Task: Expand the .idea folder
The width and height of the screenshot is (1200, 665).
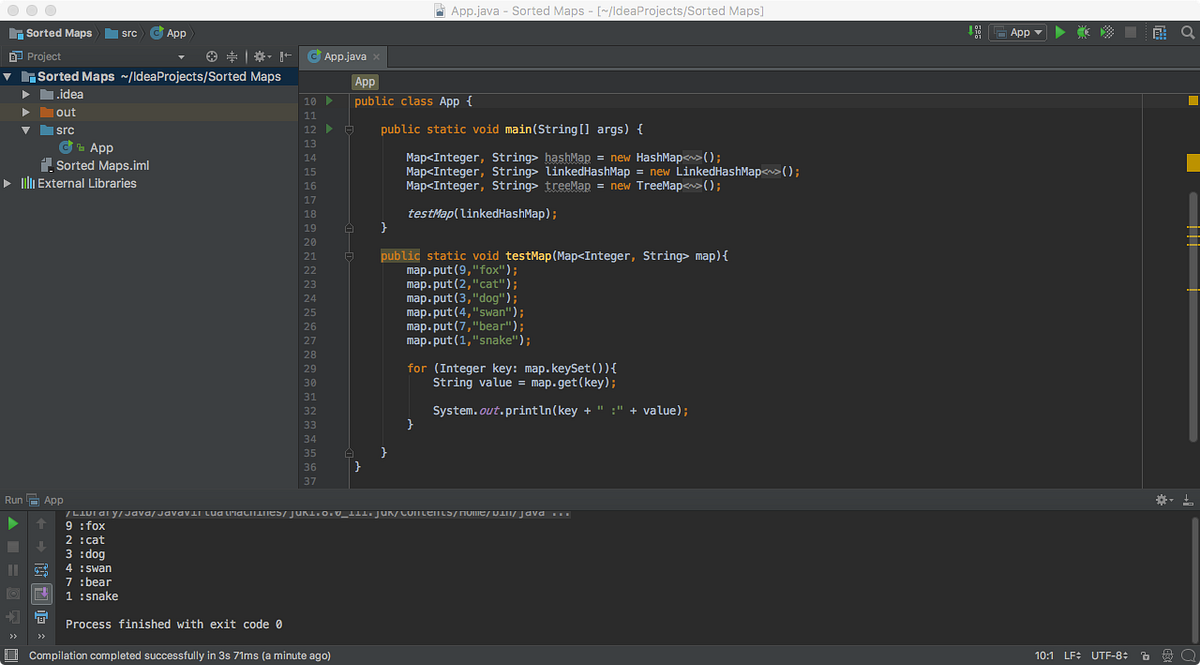Action: click(x=27, y=94)
